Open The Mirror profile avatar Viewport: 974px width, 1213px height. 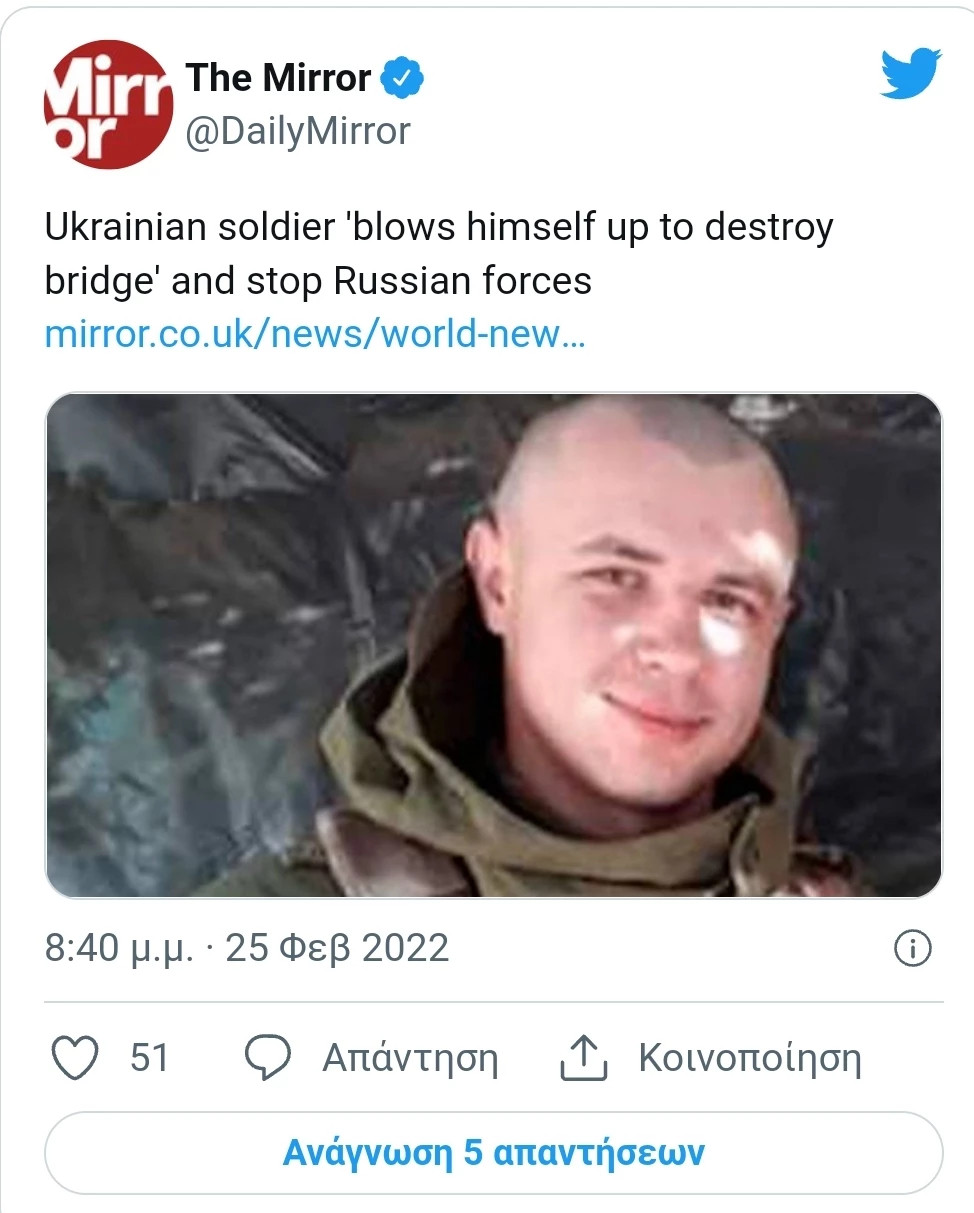pyautogui.click(x=108, y=104)
